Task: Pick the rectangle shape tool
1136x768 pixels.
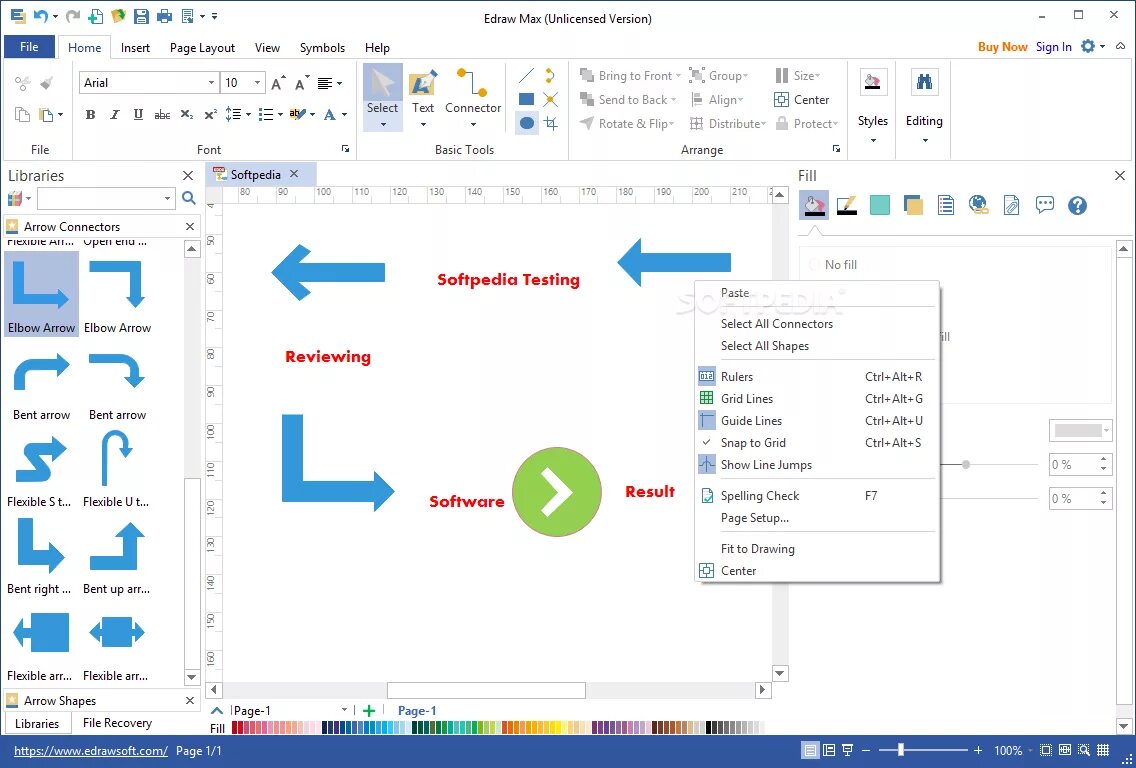Action: click(x=527, y=99)
